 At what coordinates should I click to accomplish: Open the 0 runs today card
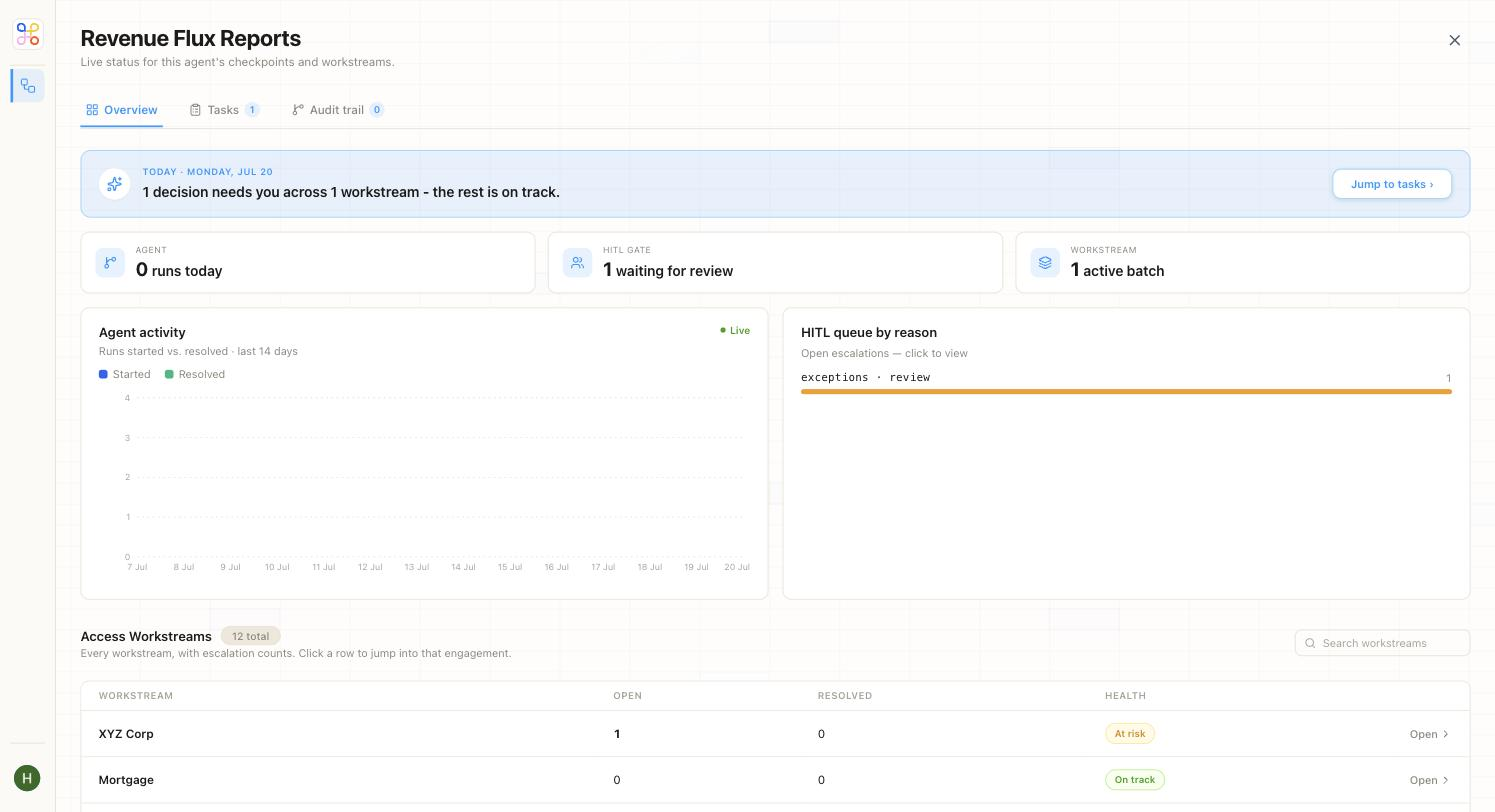[308, 263]
